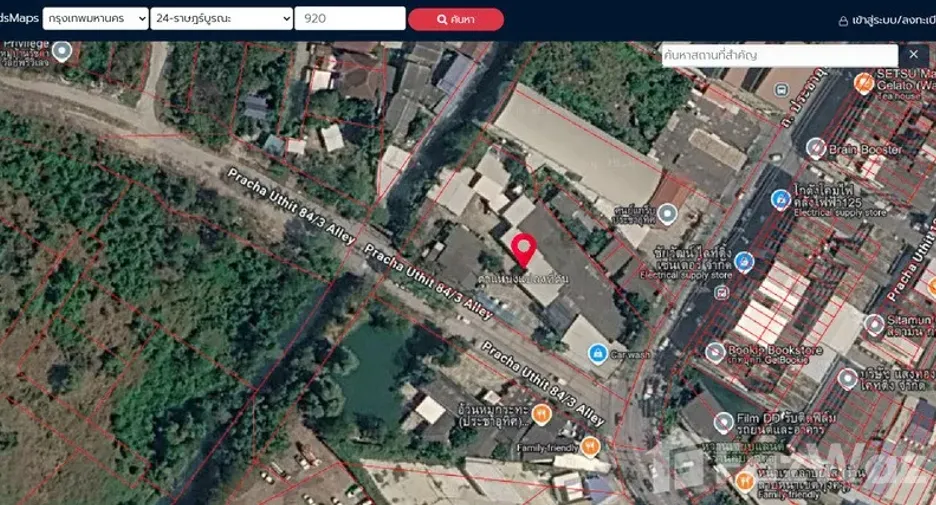Select the gray marker near the large warehouse
Image resolution: width=936 pixels, height=505 pixels.
667,214
